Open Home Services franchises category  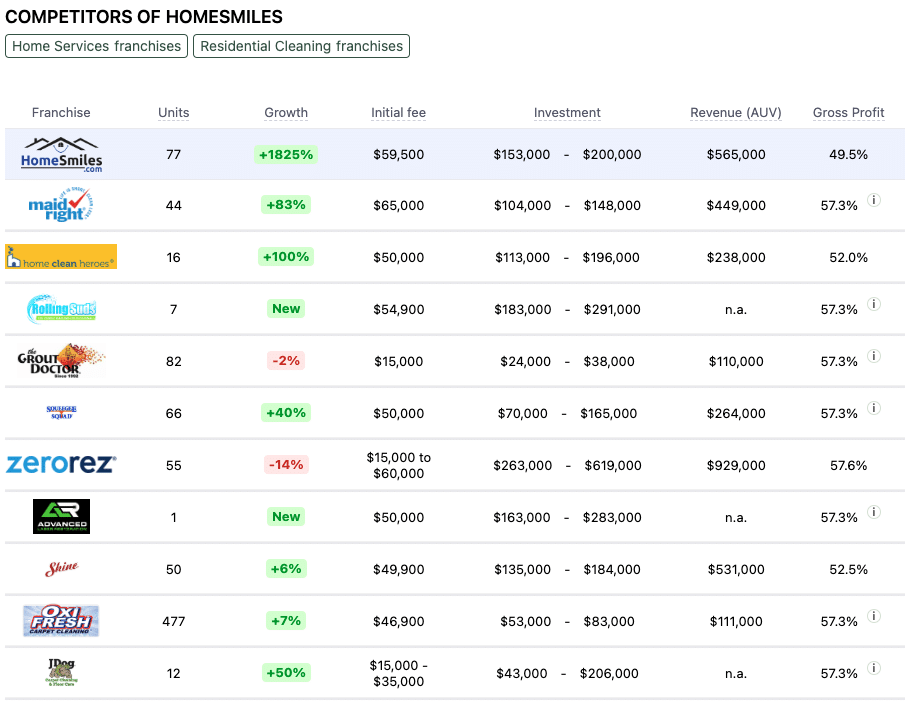(x=97, y=46)
